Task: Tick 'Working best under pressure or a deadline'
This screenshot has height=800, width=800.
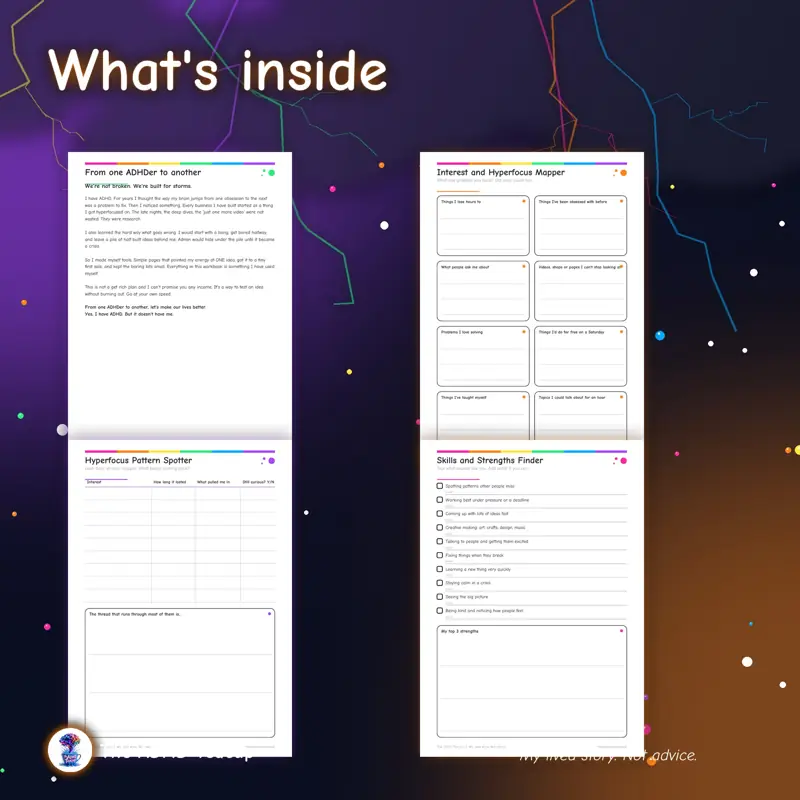Action: [x=439, y=500]
